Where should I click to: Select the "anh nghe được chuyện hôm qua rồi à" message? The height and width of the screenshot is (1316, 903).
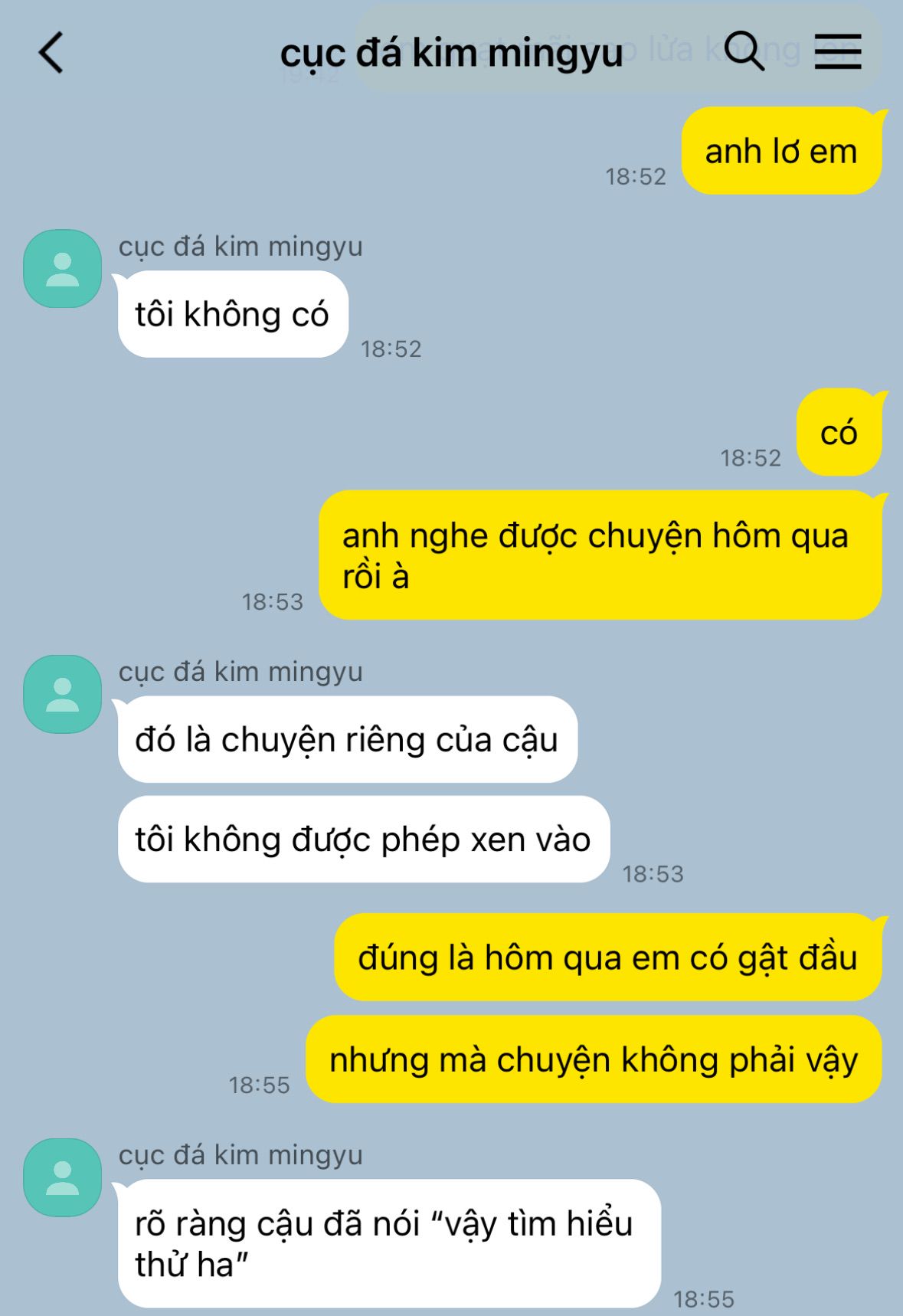click(601, 555)
